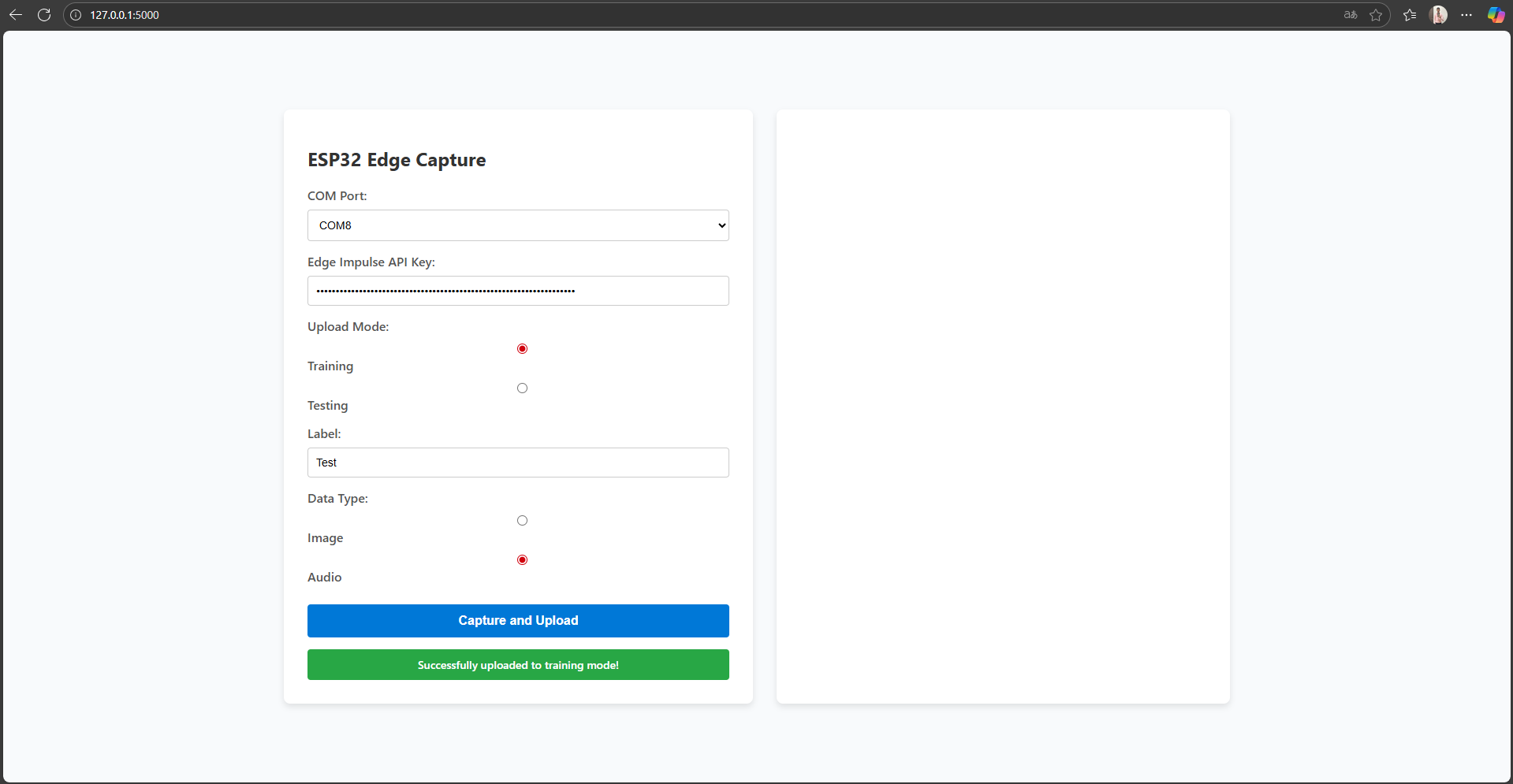
Task: Choose the Image data type radio button
Action: (x=522, y=521)
